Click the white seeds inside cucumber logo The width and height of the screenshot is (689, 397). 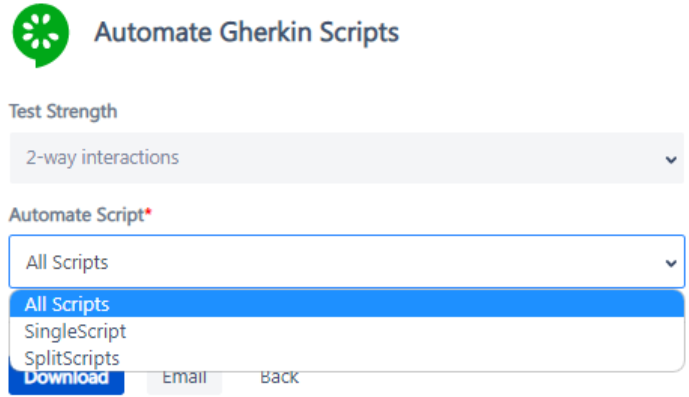(x=40, y=31)
